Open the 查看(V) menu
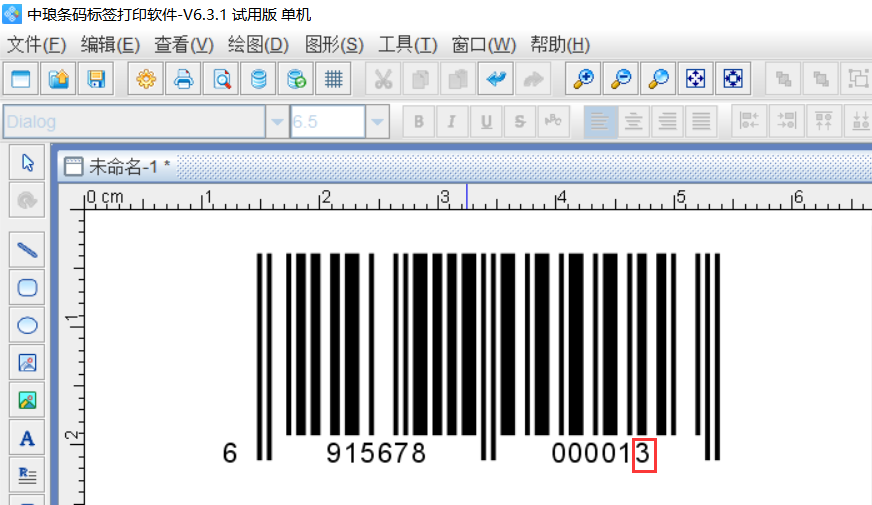Screen dimensions: 872x505 (x=184, y=44)
